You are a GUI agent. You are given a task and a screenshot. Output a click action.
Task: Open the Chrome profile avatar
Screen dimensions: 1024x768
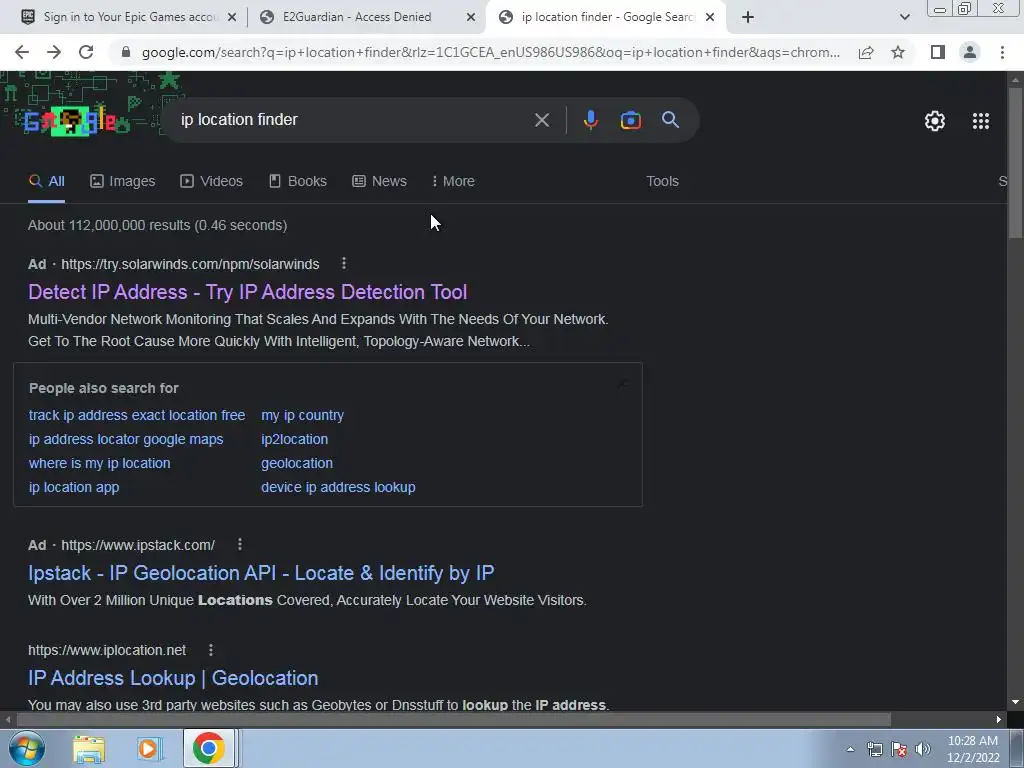[970, 52]
